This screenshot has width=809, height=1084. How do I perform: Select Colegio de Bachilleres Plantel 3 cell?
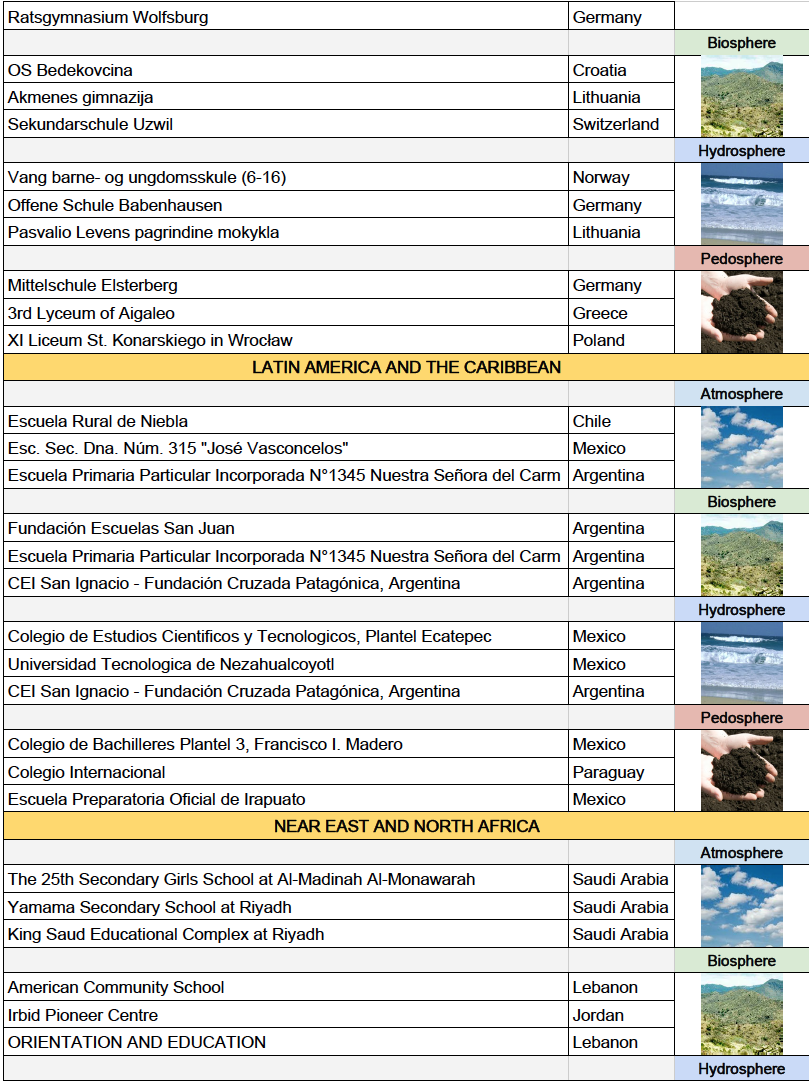(286, 744)
